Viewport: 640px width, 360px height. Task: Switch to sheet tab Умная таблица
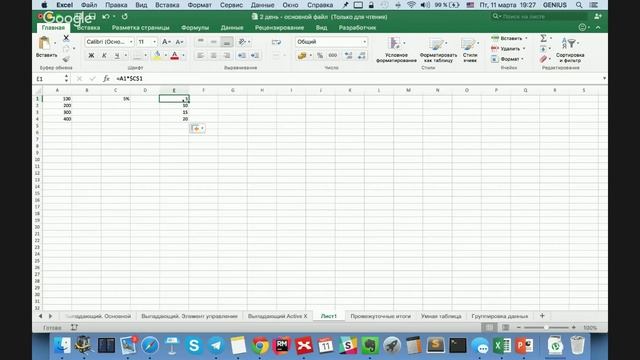(x=441, y=316)
